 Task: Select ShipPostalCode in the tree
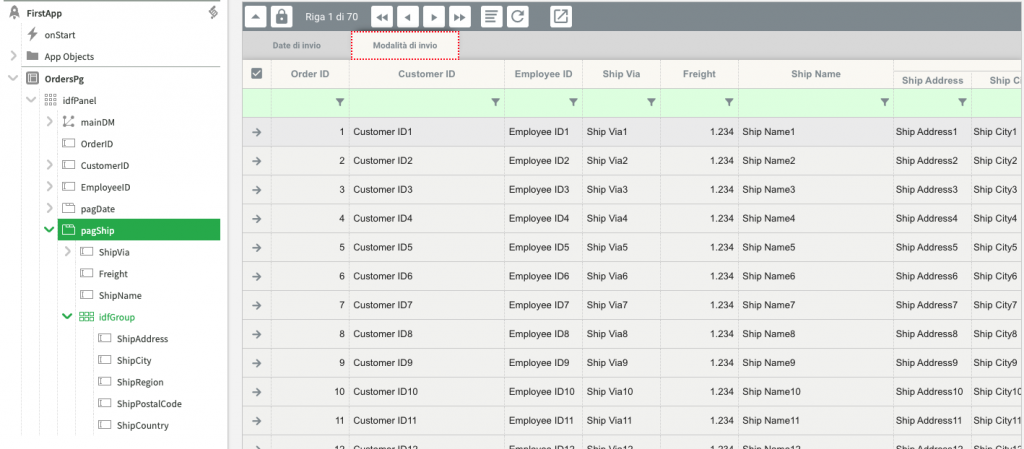[x=150, y=404]
